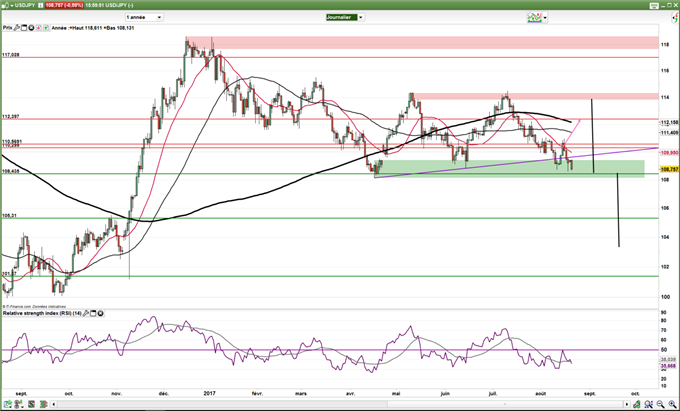Click the traffic-light alerts icon at bottom left
The width and height of the screenshot is (680, 411).
[19, 404]
